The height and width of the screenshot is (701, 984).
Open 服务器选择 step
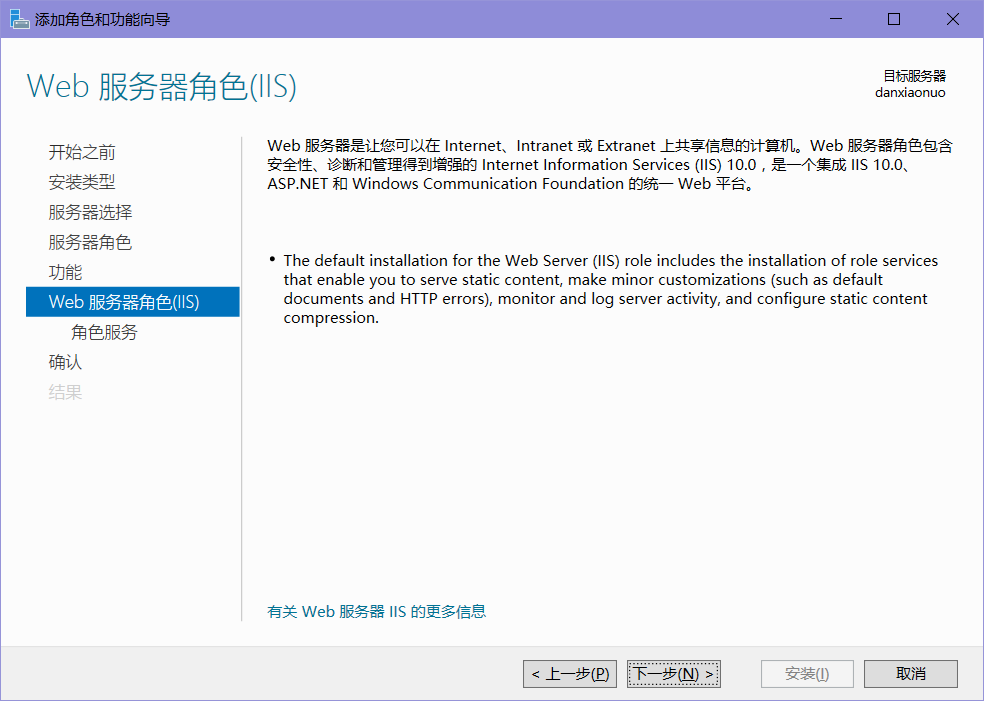pos(90,212)
